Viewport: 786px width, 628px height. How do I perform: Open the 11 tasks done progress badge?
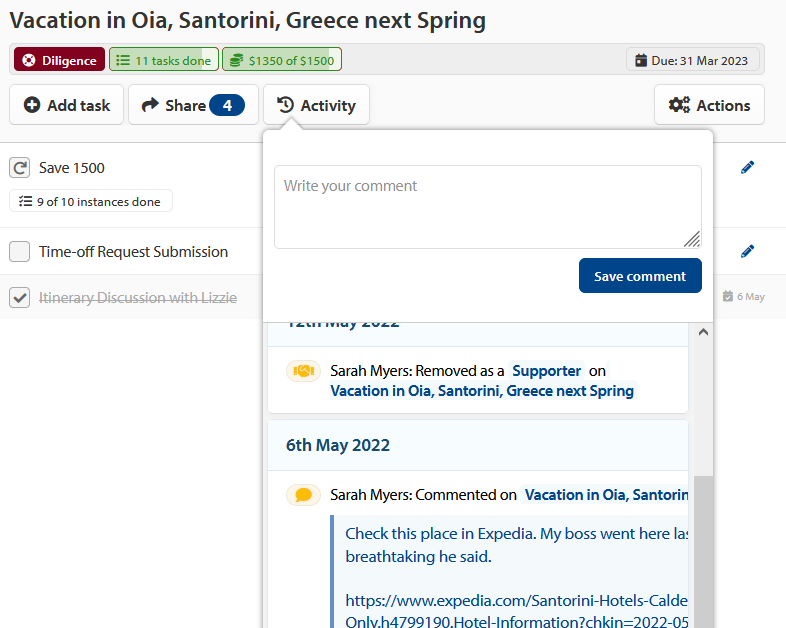coord(164,60)
